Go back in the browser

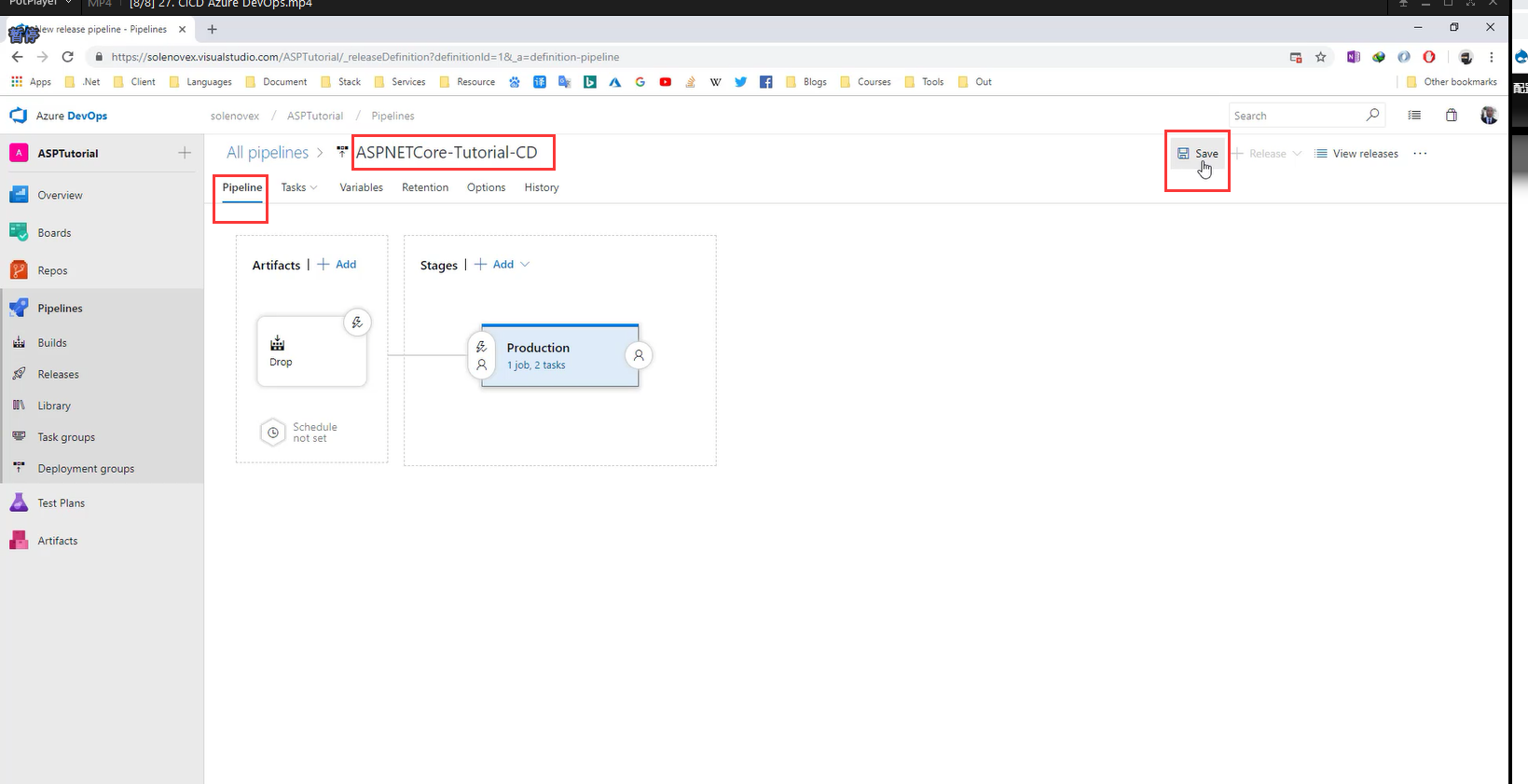tap(17, 57)
